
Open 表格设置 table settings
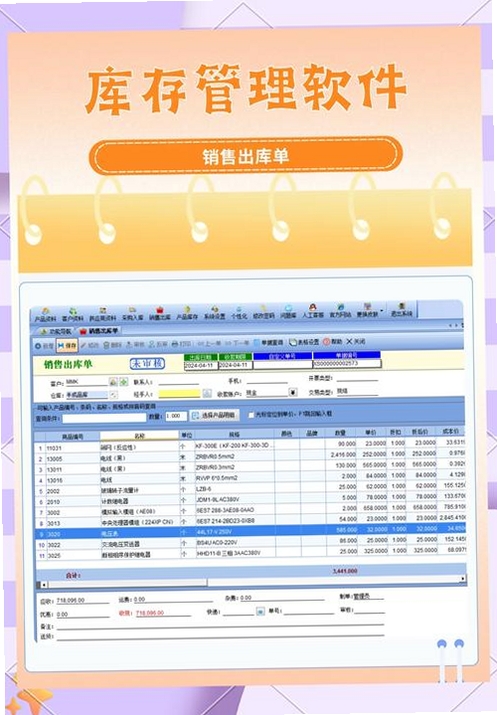pos(305,342)
